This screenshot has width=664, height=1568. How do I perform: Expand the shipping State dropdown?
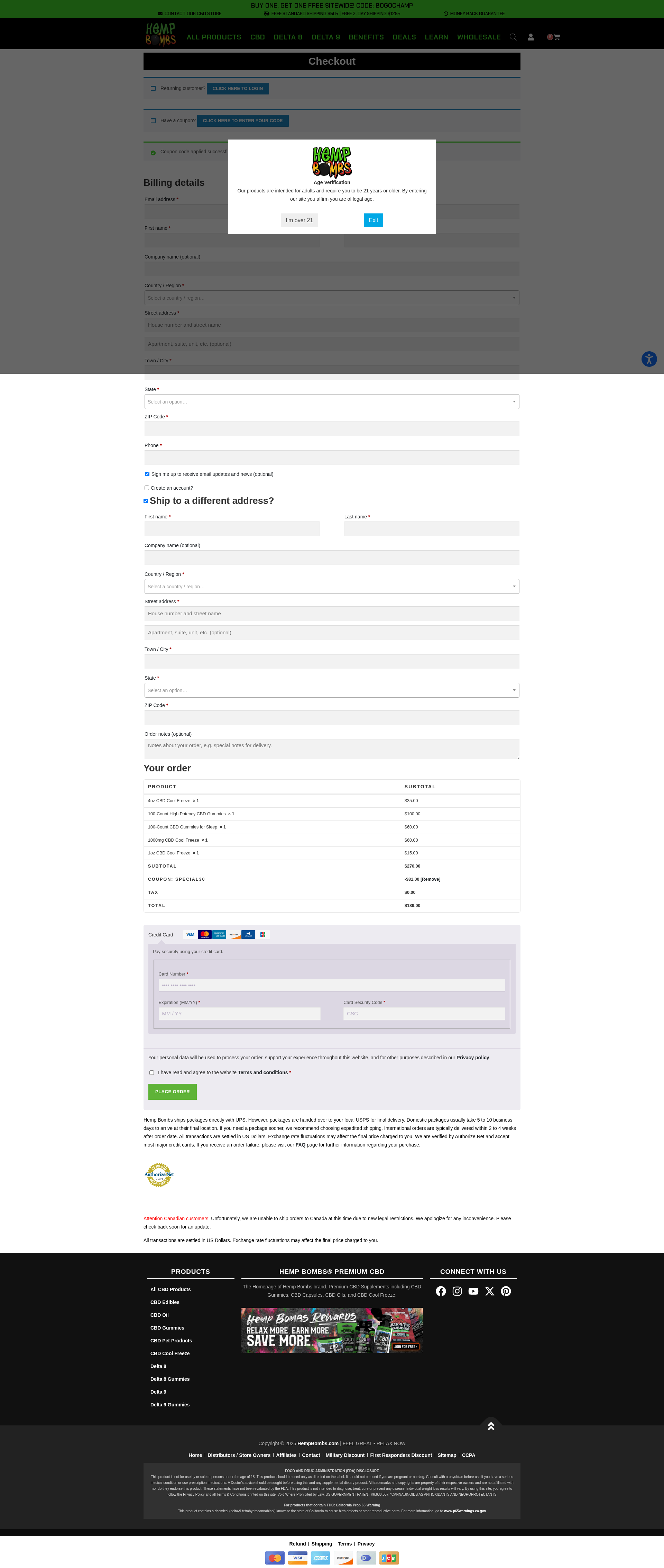click(331, 690)
